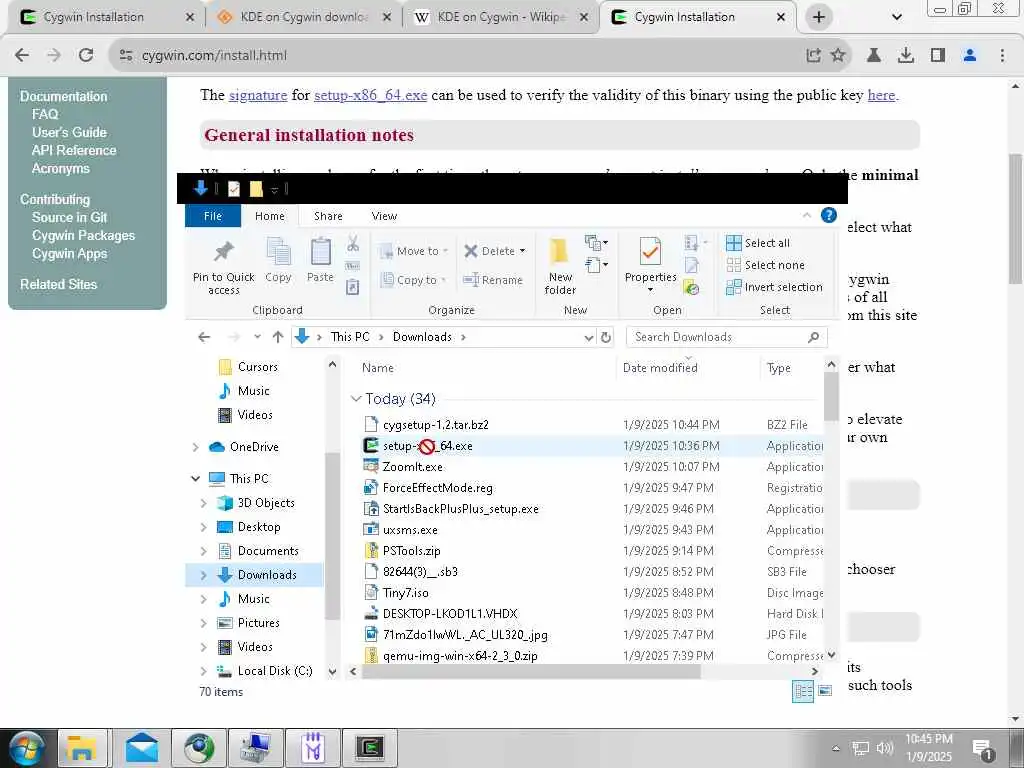Click Chrome bookmark star icon
The height and width of the screenshot is (768, 1024).
(x=838, y=56)
